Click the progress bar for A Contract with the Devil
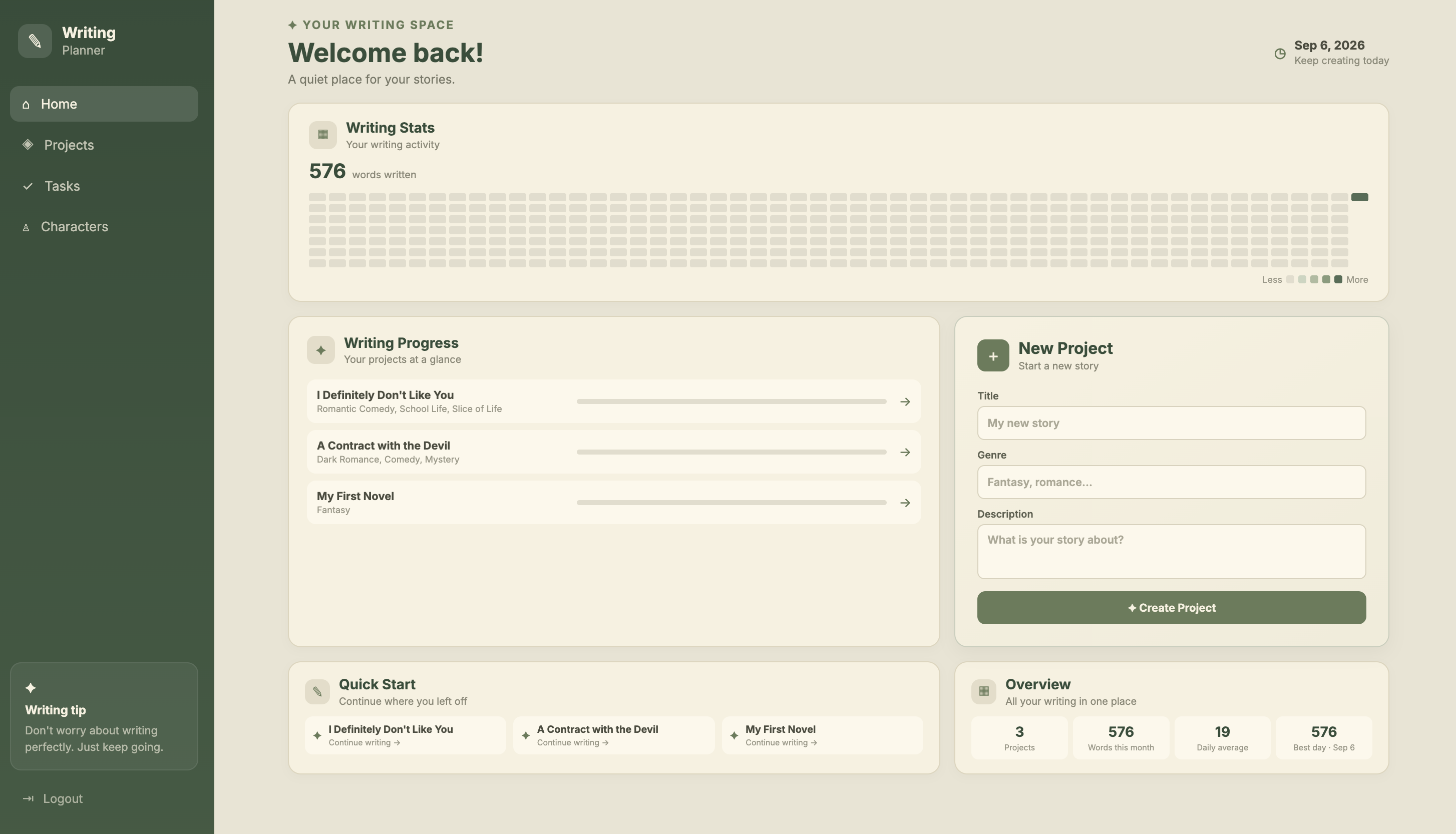Screen dimensions: 1456x834 [732, 452]
